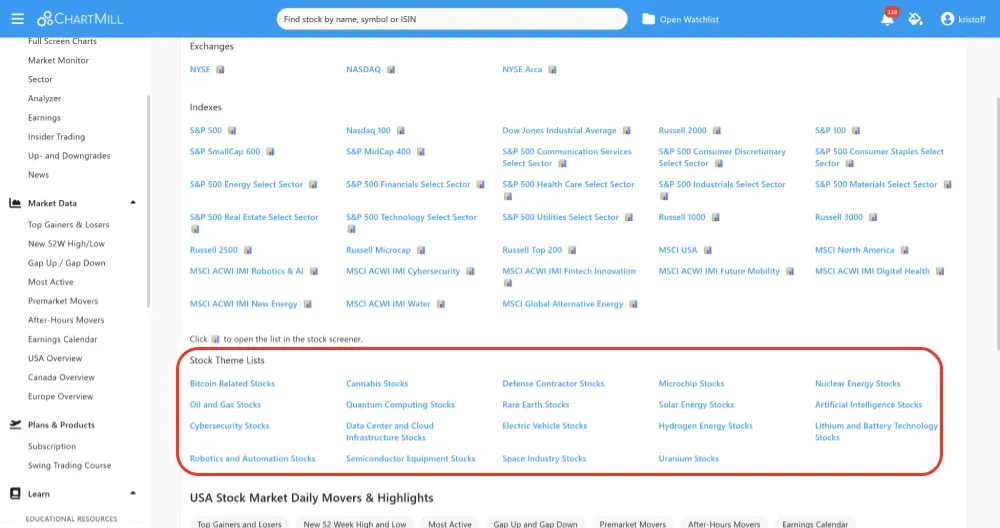The image size is (1000, 528).
Task: Click the Most Active movers chip
Action: (x=450, y=524)
